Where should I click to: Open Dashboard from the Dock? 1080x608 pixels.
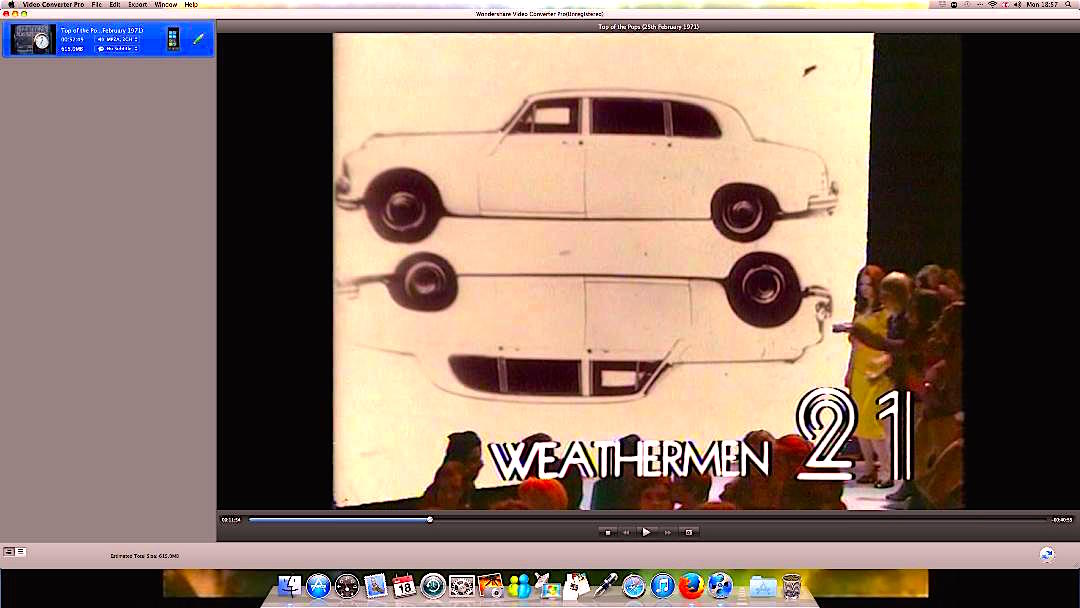click(x=346, y=586)
